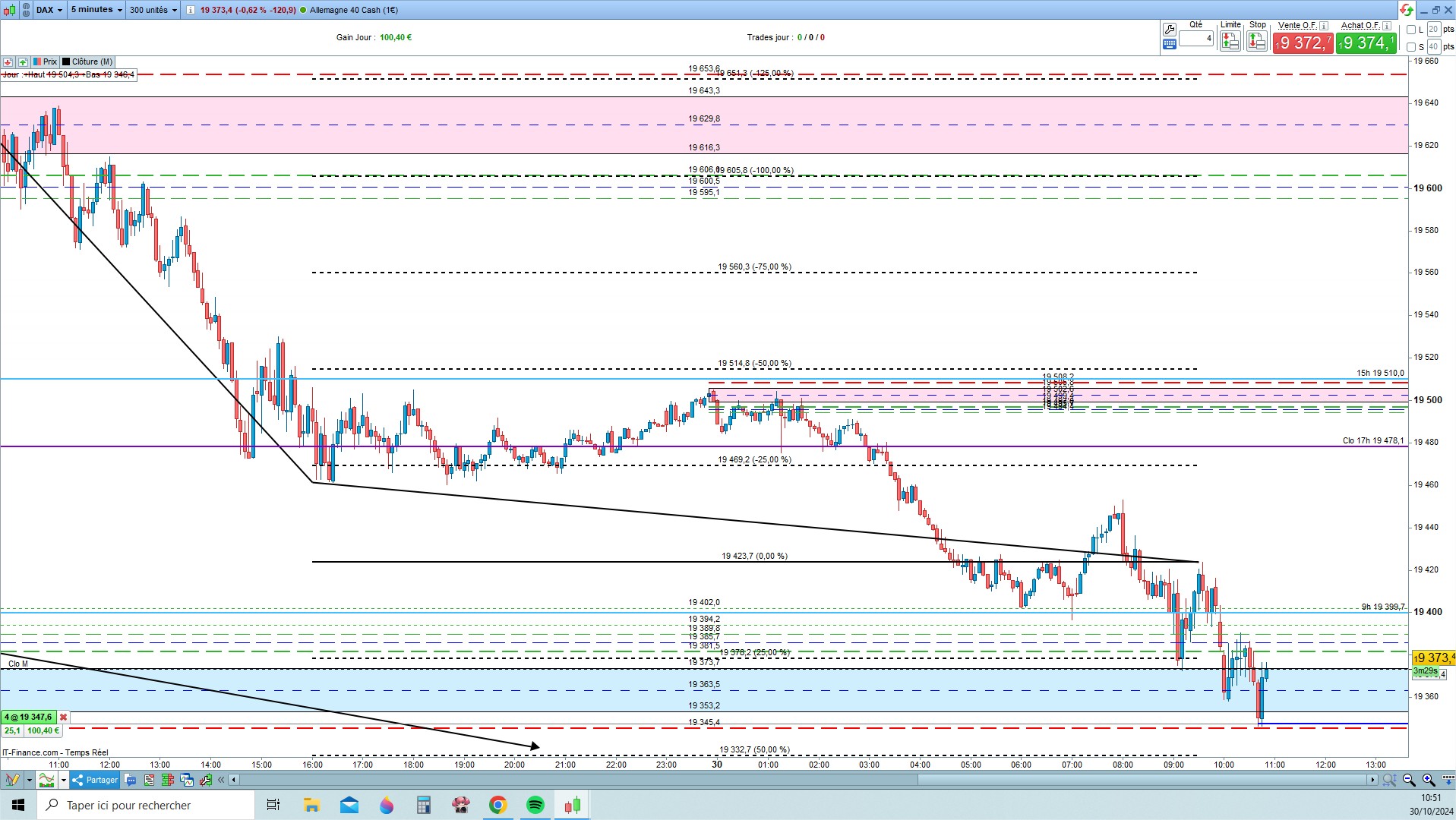Select the Prix indicator label
The height and width of the screenshot is (820, 1456).
click(x=45, y=61)
